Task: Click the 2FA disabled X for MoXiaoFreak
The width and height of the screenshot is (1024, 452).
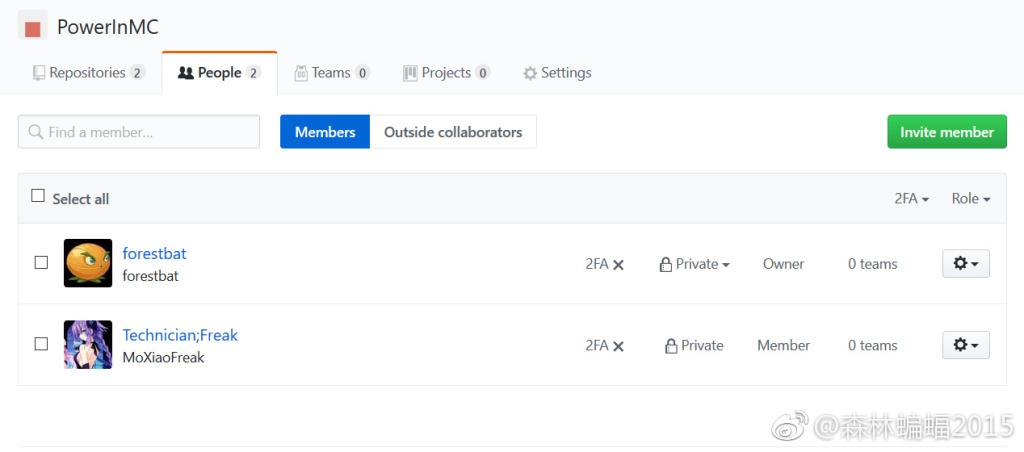Action: pos(618,346)
